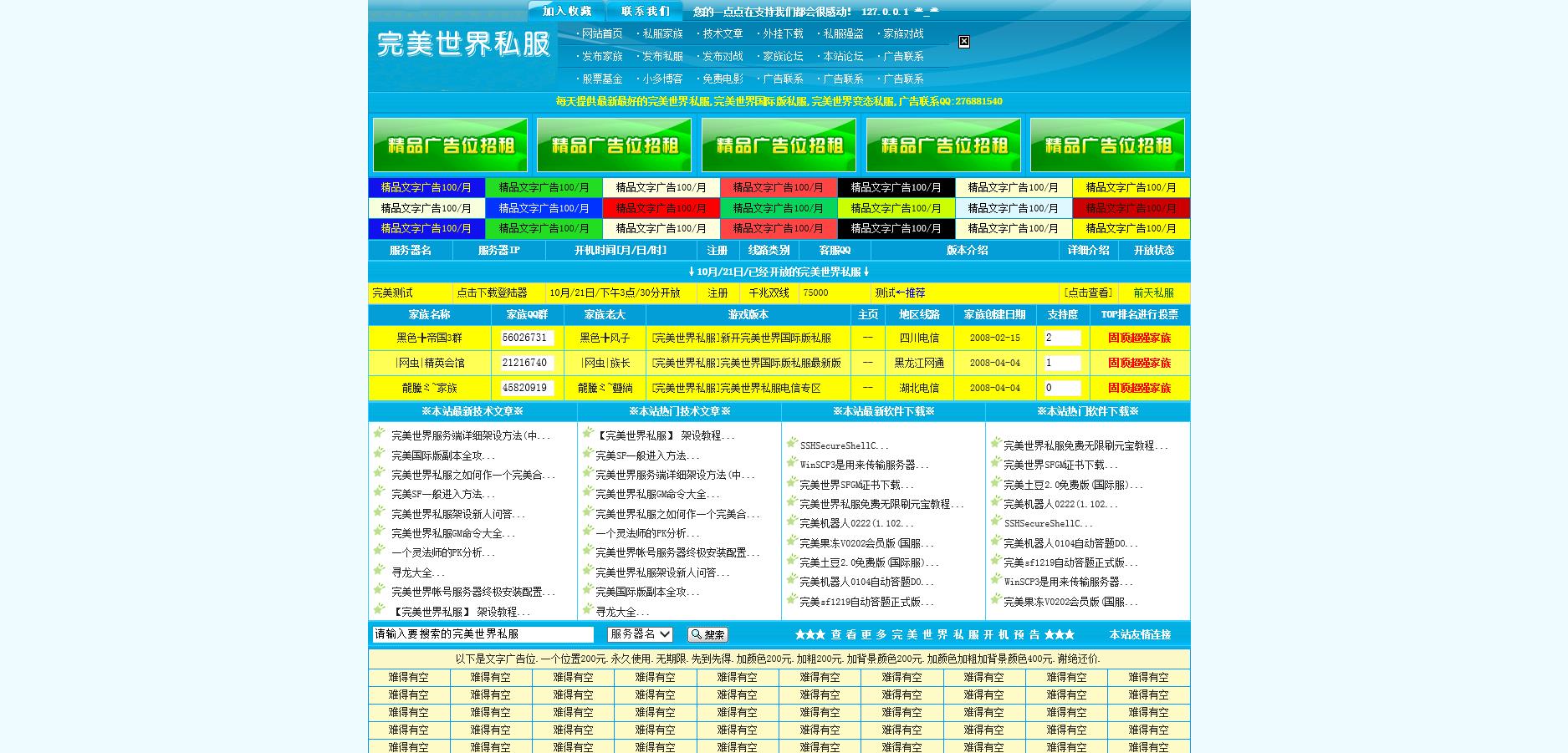Viewport: 1568px width, 753px height.
Task: Click the QQ group field showing 56026731
Action: coord(527,338)
